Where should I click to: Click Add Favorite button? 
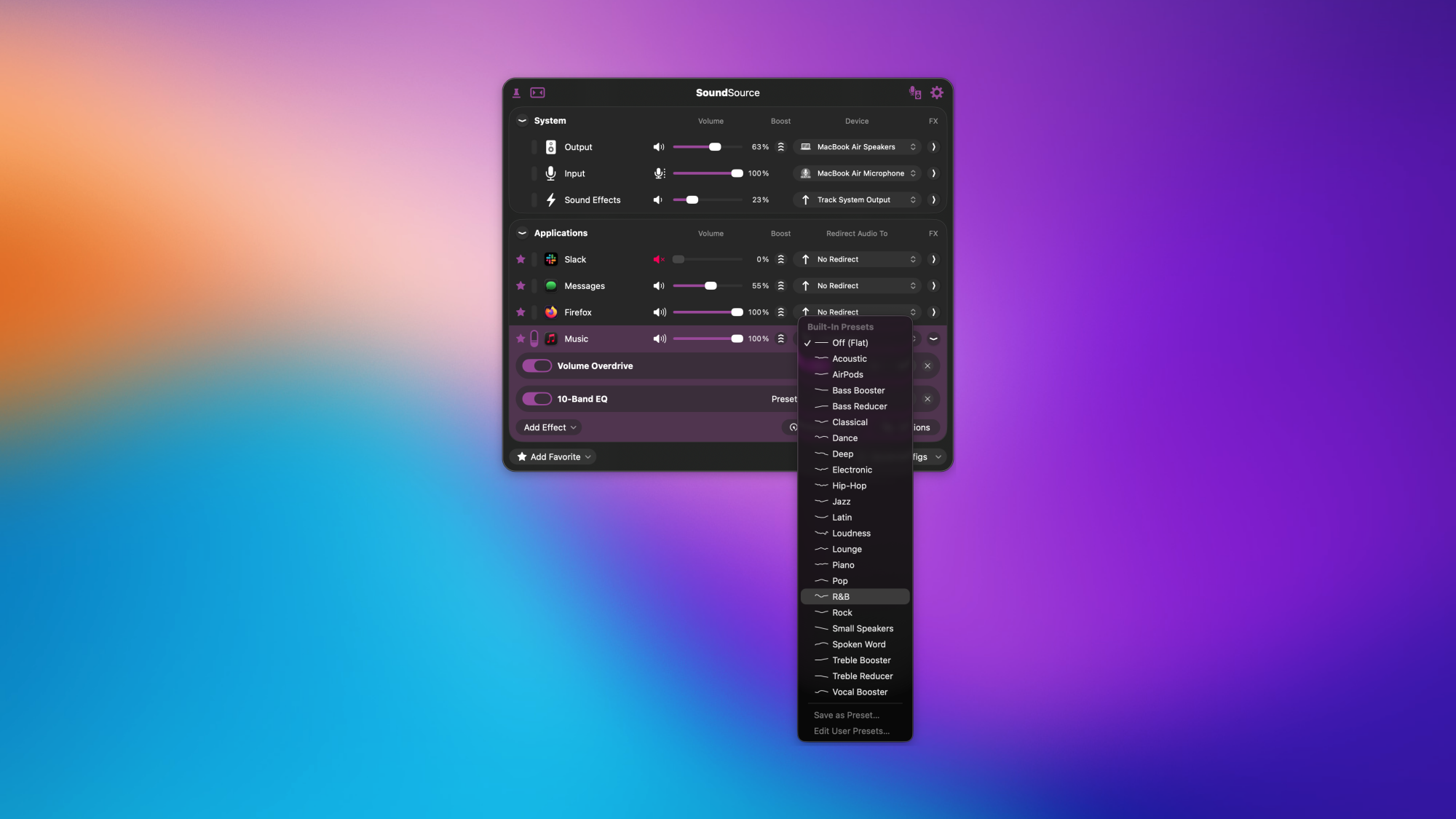553,457
